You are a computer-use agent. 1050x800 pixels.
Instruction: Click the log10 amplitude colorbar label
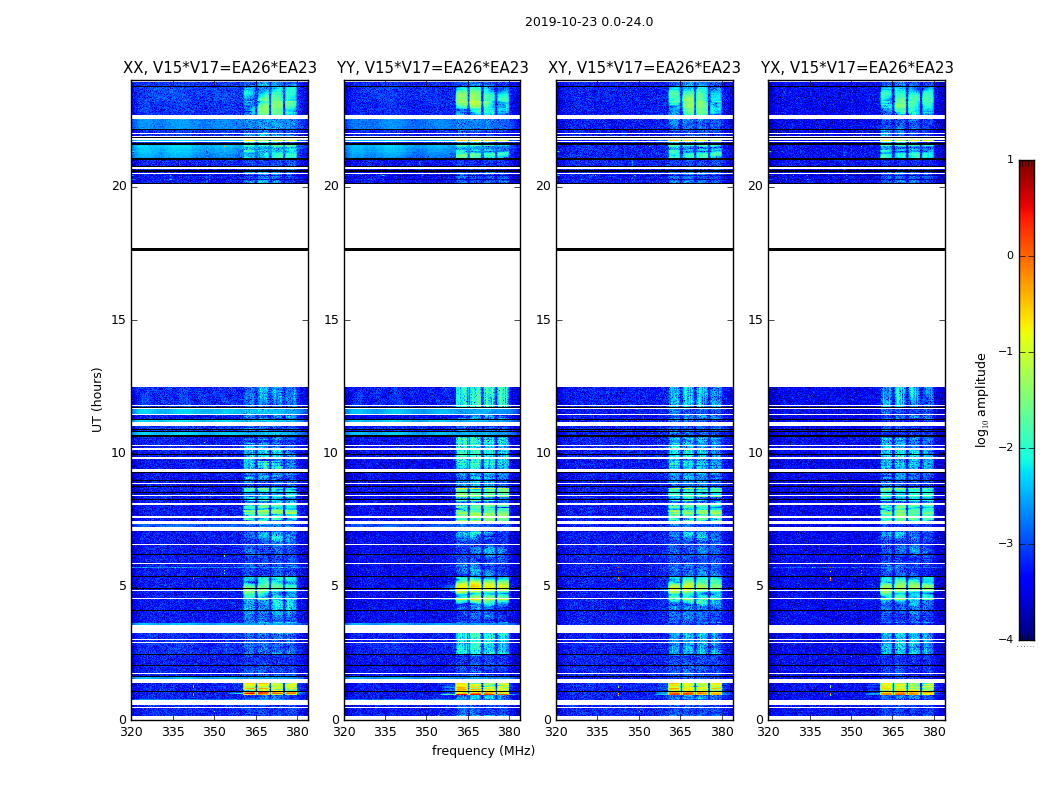(982, 399)
